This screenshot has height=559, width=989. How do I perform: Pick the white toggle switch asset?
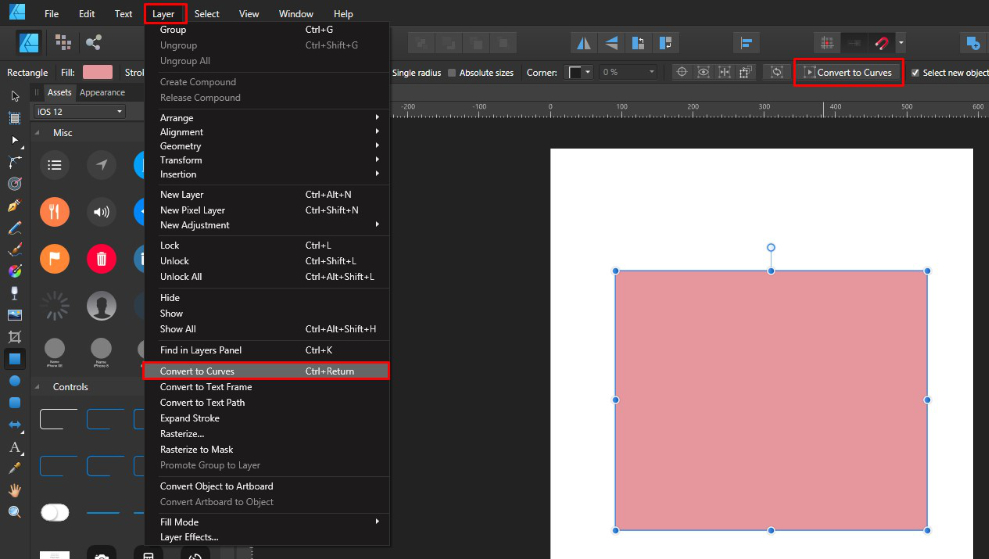coord(55,512)
